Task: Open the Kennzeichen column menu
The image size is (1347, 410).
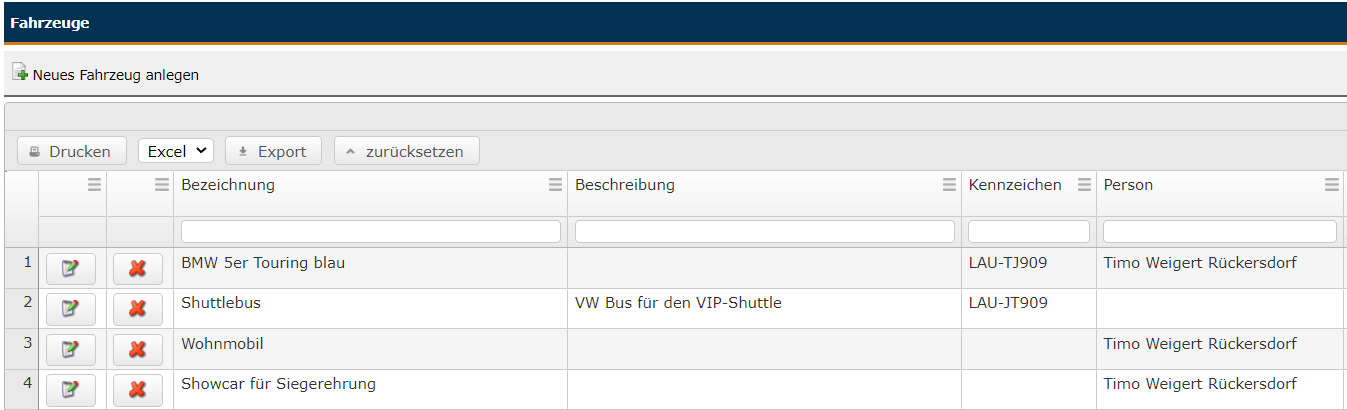Action: pos(1084,185)
